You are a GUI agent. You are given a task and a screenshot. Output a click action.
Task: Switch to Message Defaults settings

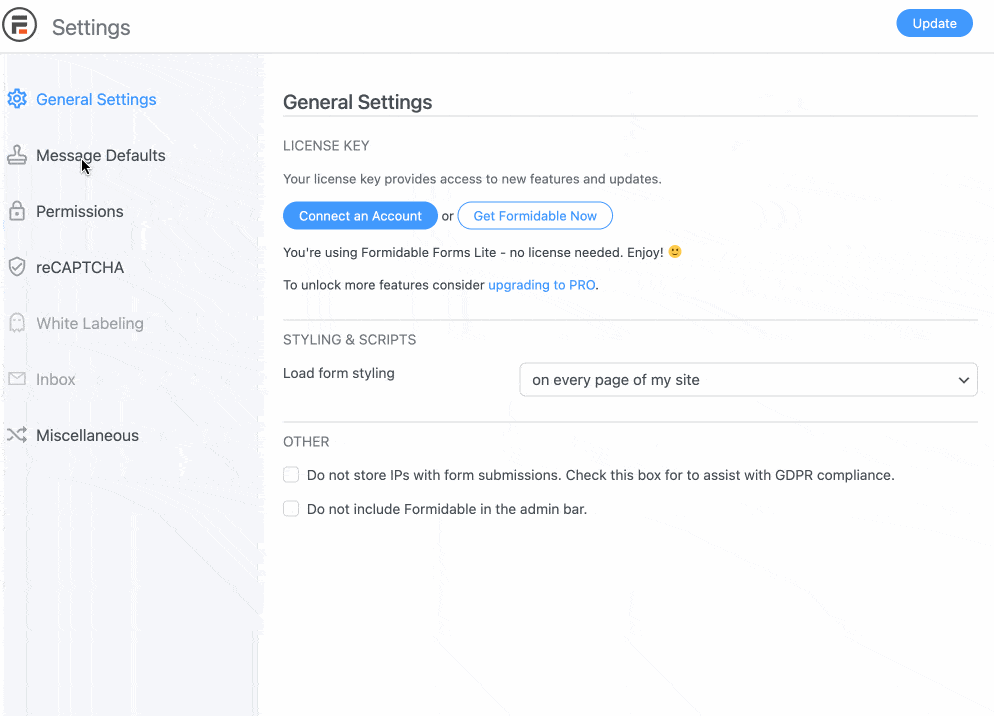101,155
